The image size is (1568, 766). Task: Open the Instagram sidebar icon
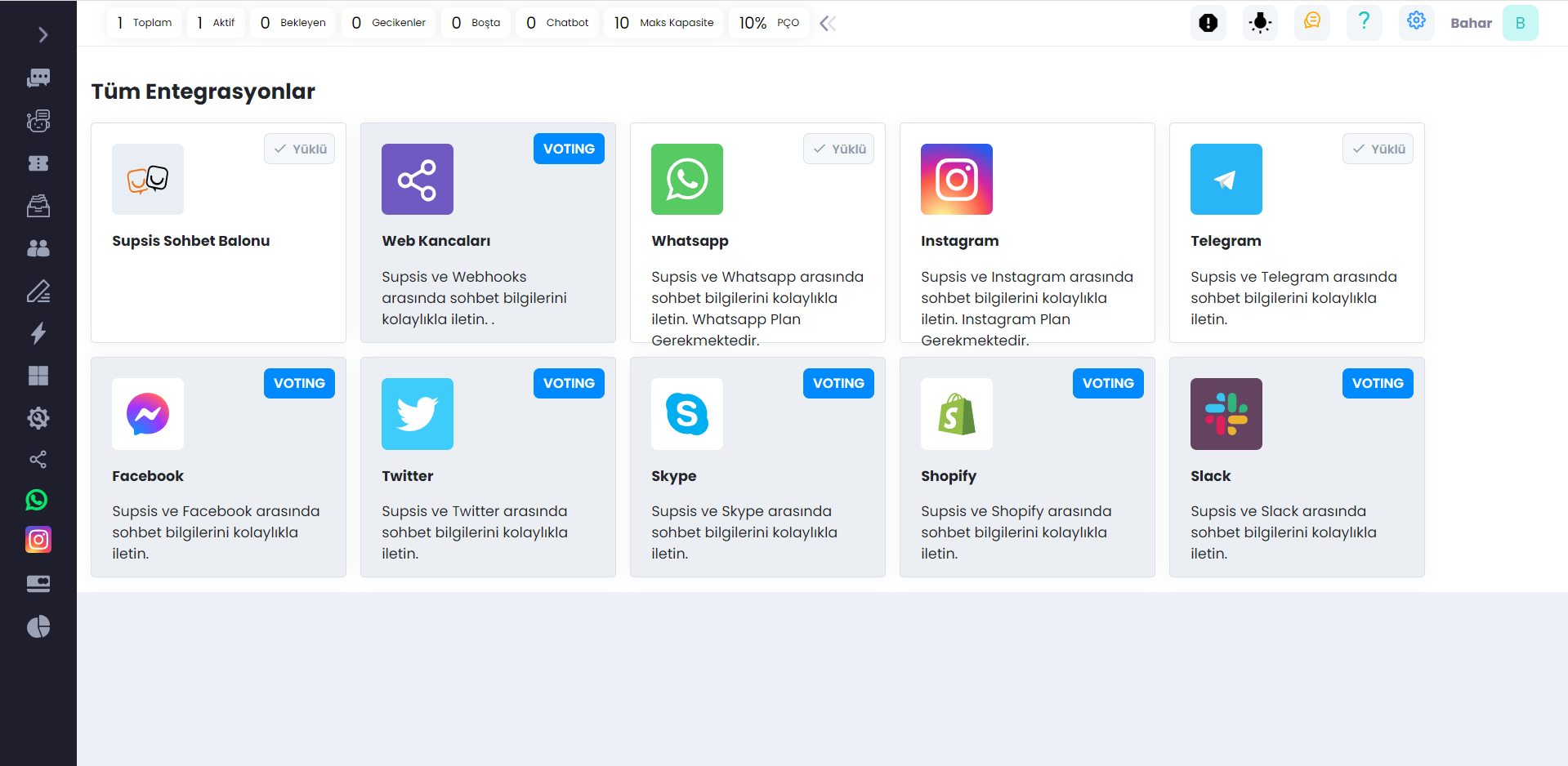38,540
